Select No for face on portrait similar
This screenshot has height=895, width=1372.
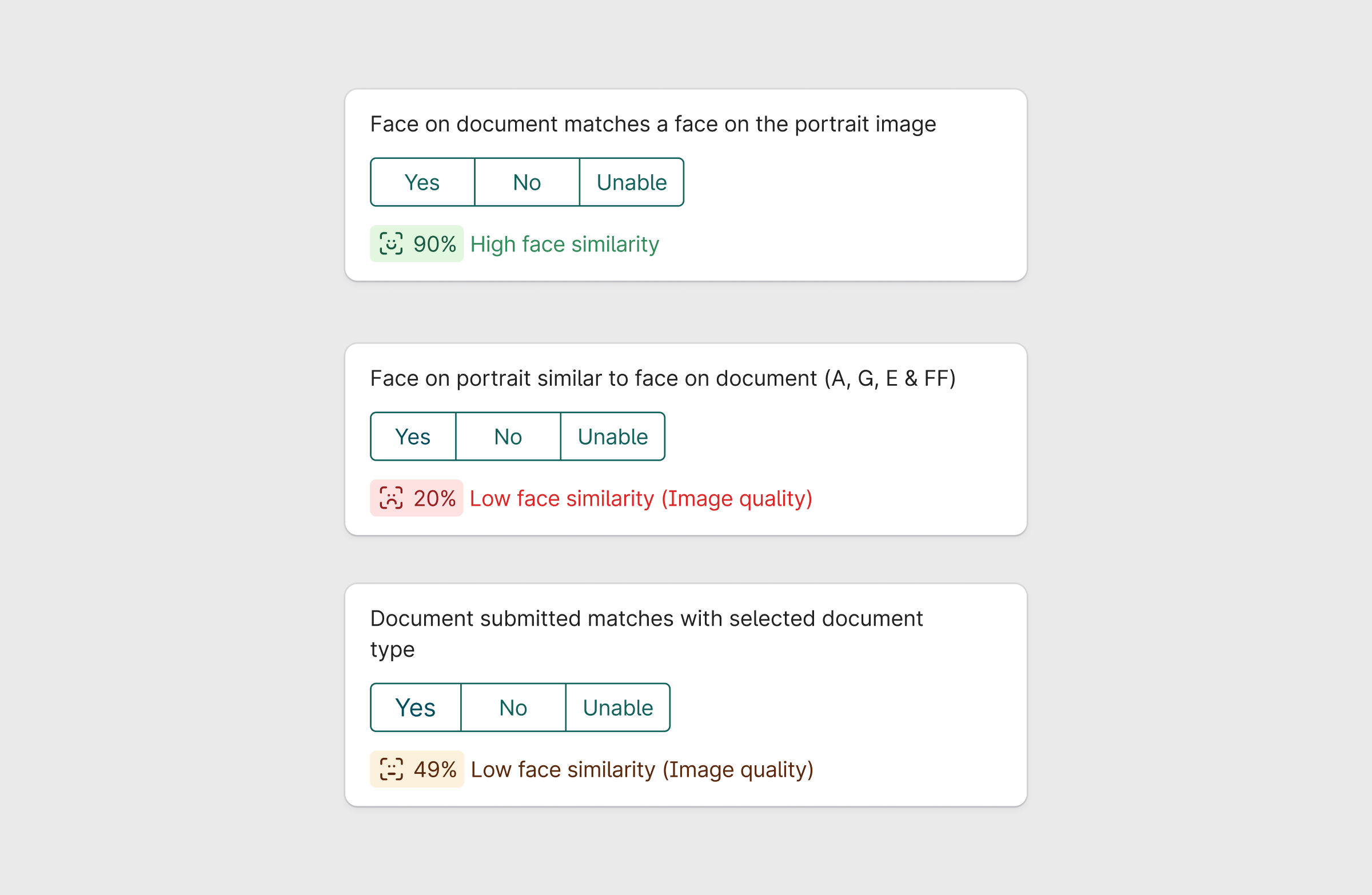coord(508,436)
